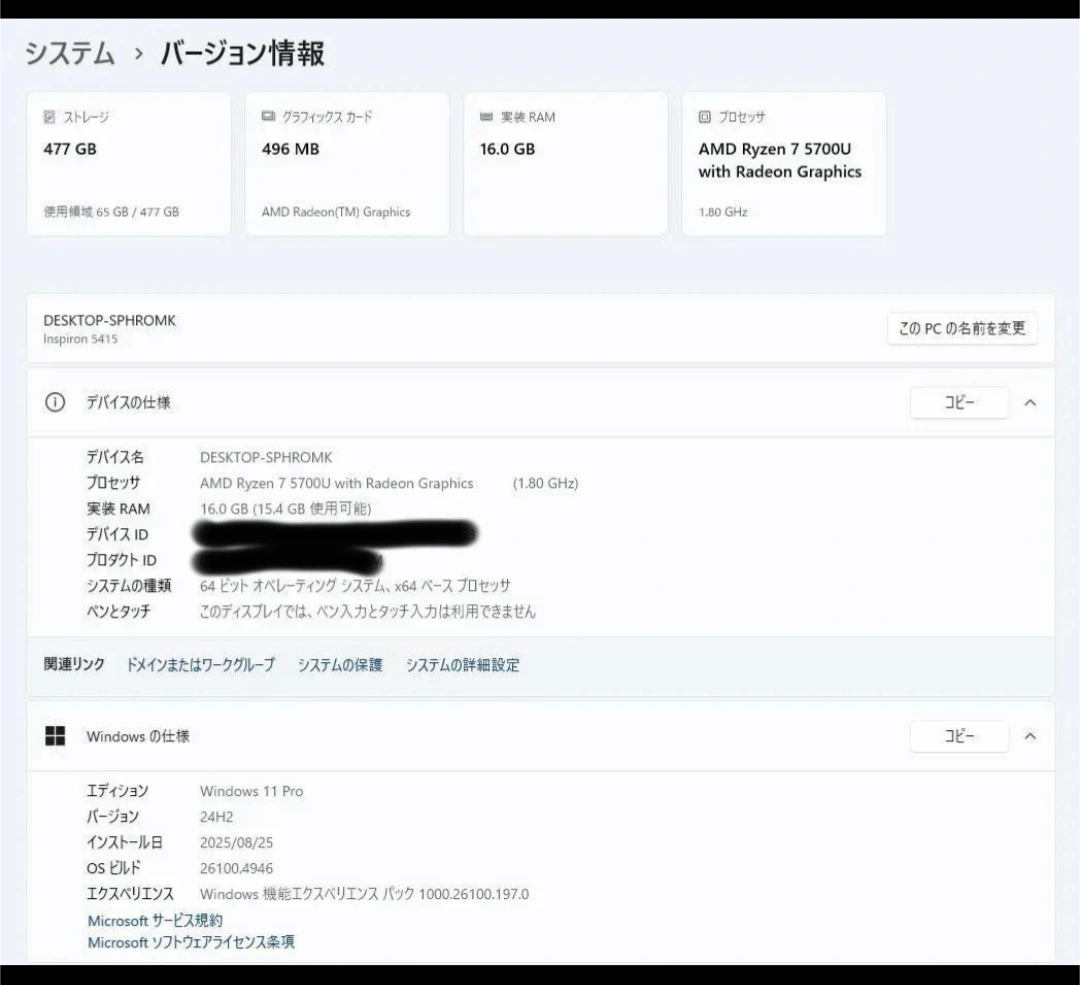Click the バージョン情報 page title
This screenshot has height=985, width=1080.
pos(242,54)
